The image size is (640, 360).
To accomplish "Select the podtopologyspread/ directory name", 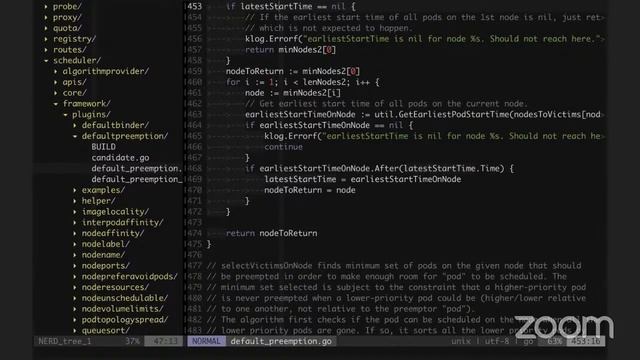I will pos(125,320).
